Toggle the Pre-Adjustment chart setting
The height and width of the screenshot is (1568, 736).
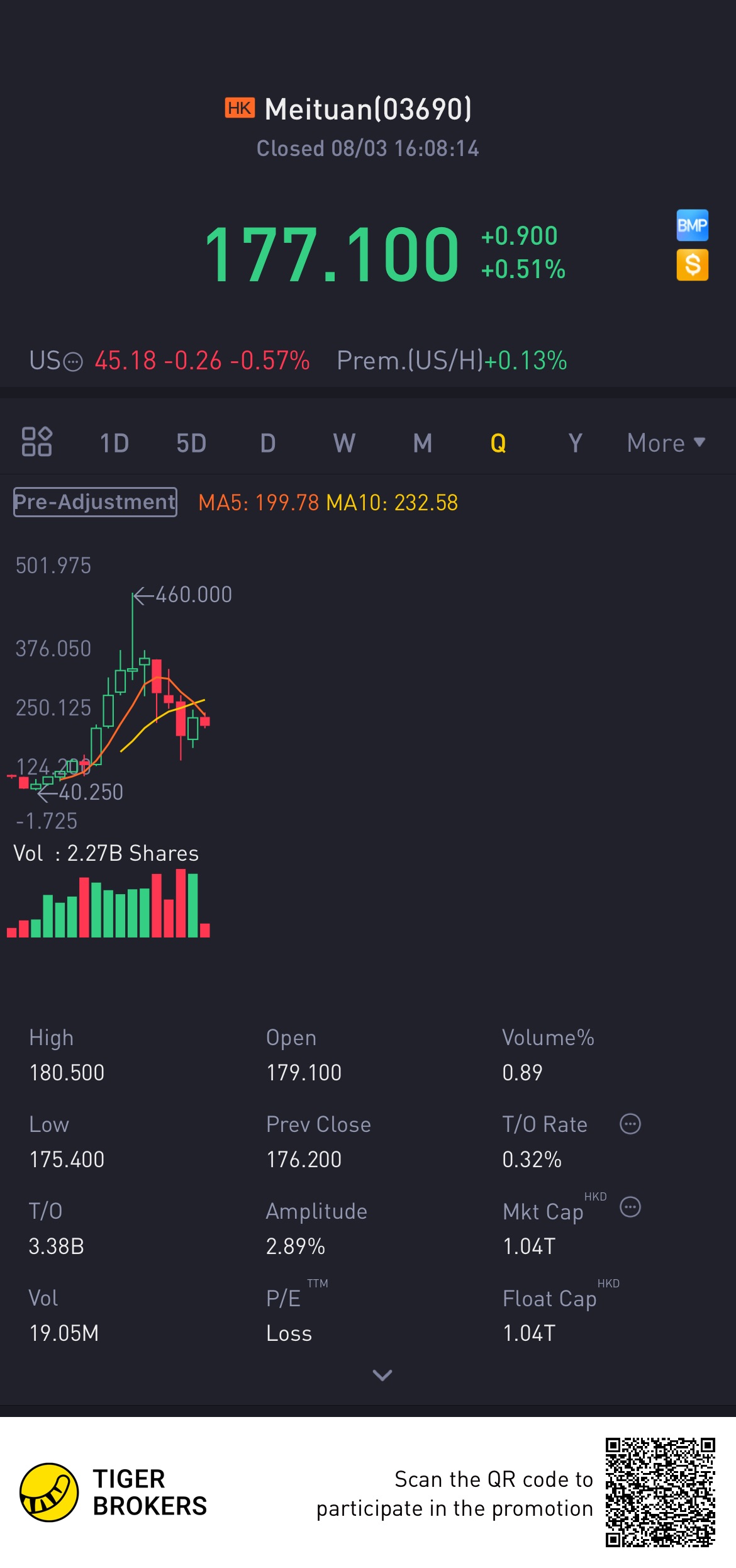point(95,502)
